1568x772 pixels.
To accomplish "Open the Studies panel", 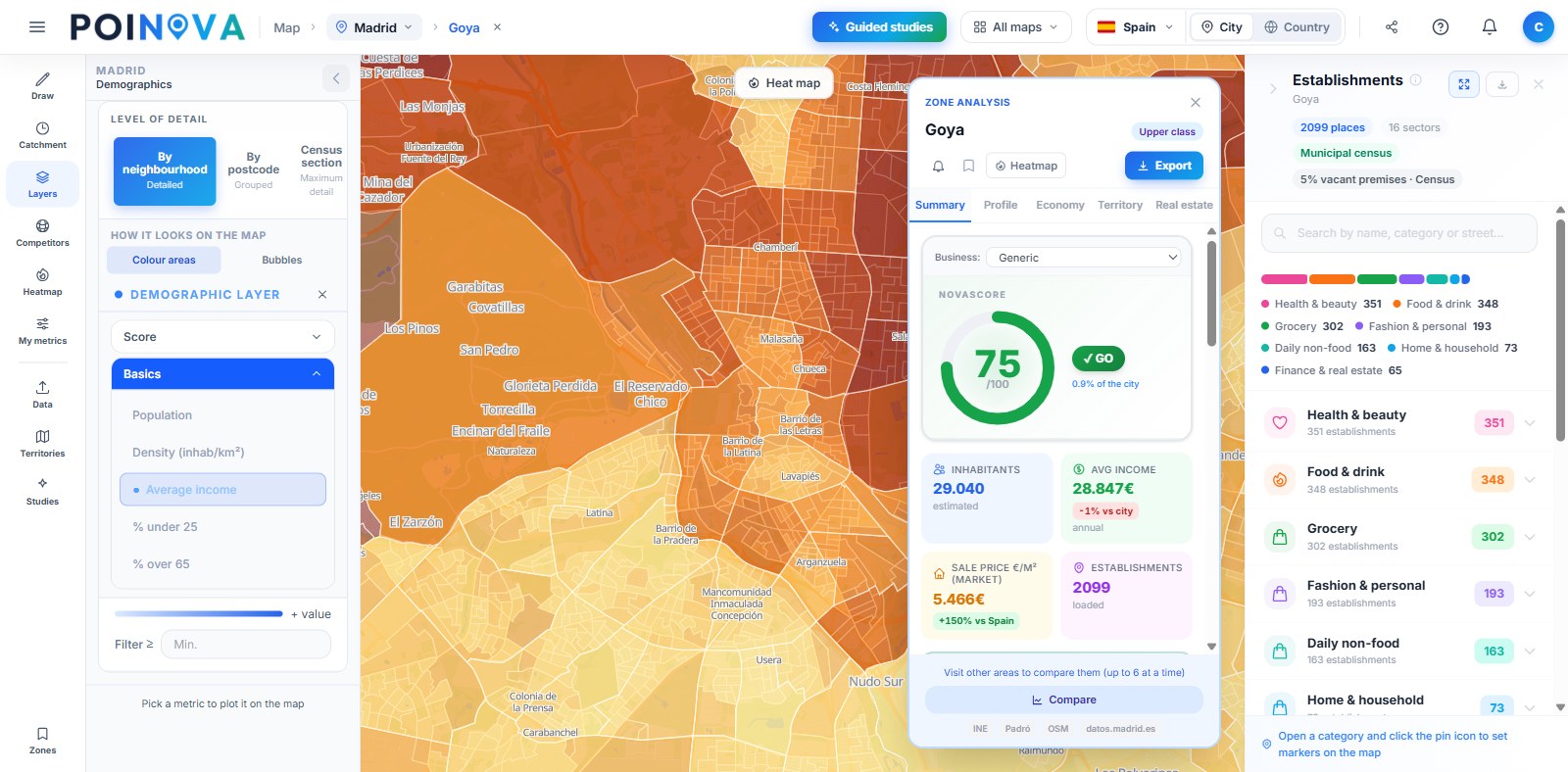I will [42, 492].
